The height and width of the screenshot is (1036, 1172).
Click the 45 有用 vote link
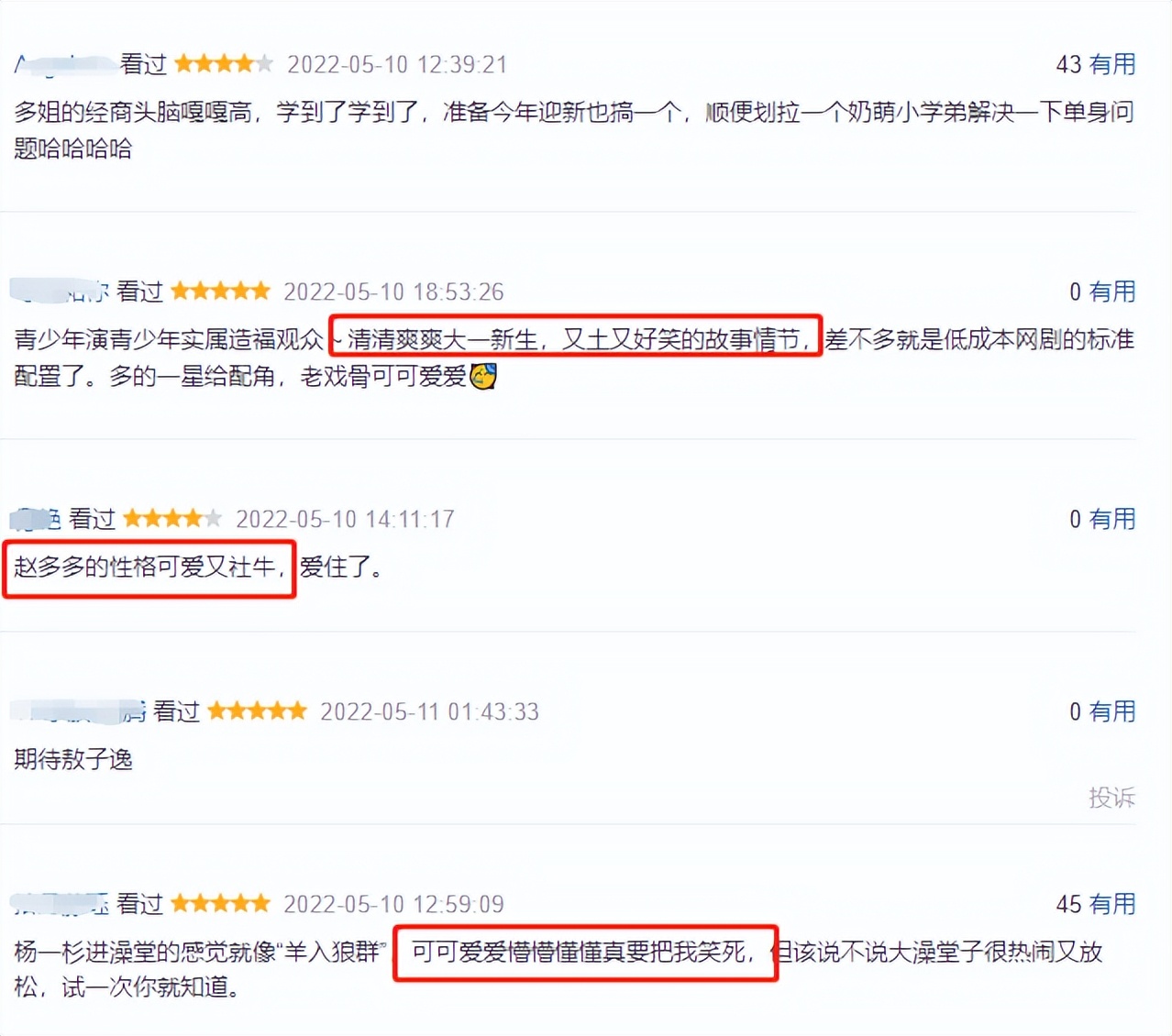click(1095, 904)
